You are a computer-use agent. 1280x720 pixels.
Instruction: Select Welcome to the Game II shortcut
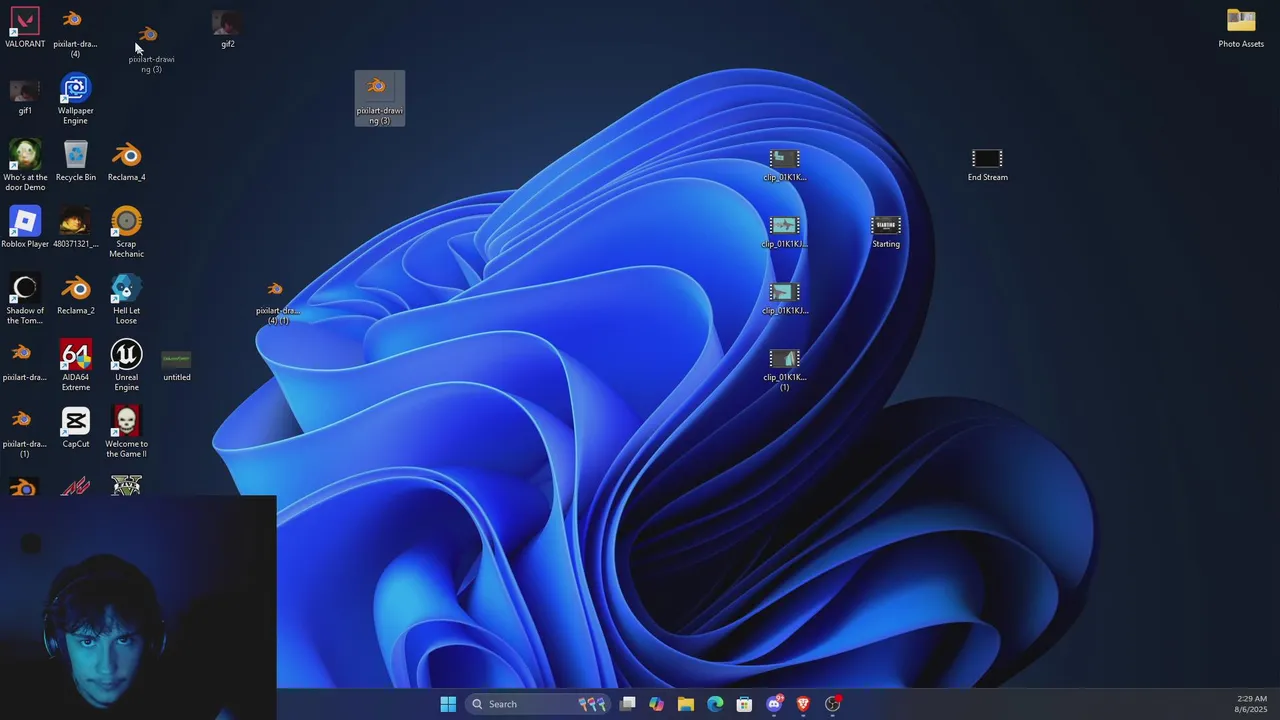click(126, 433)
